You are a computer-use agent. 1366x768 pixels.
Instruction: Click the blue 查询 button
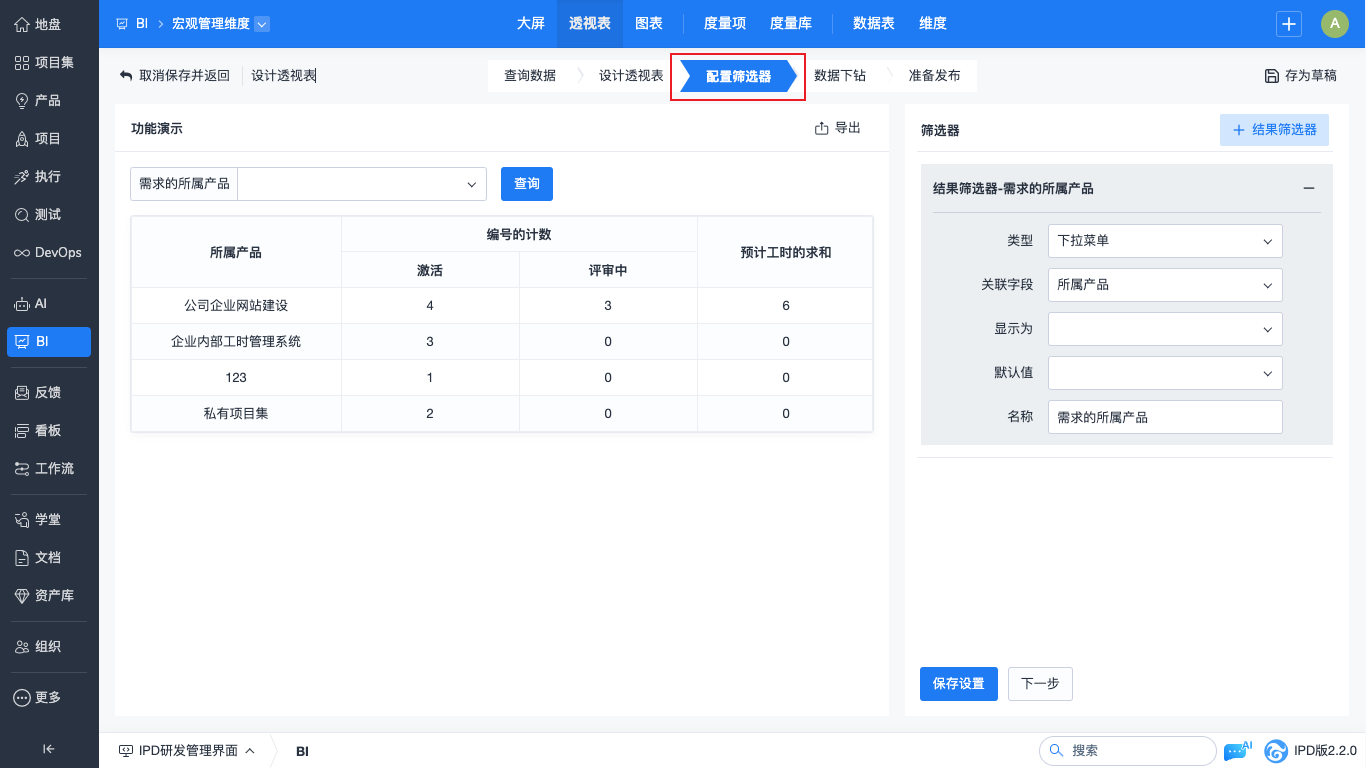tap(526, 184)
